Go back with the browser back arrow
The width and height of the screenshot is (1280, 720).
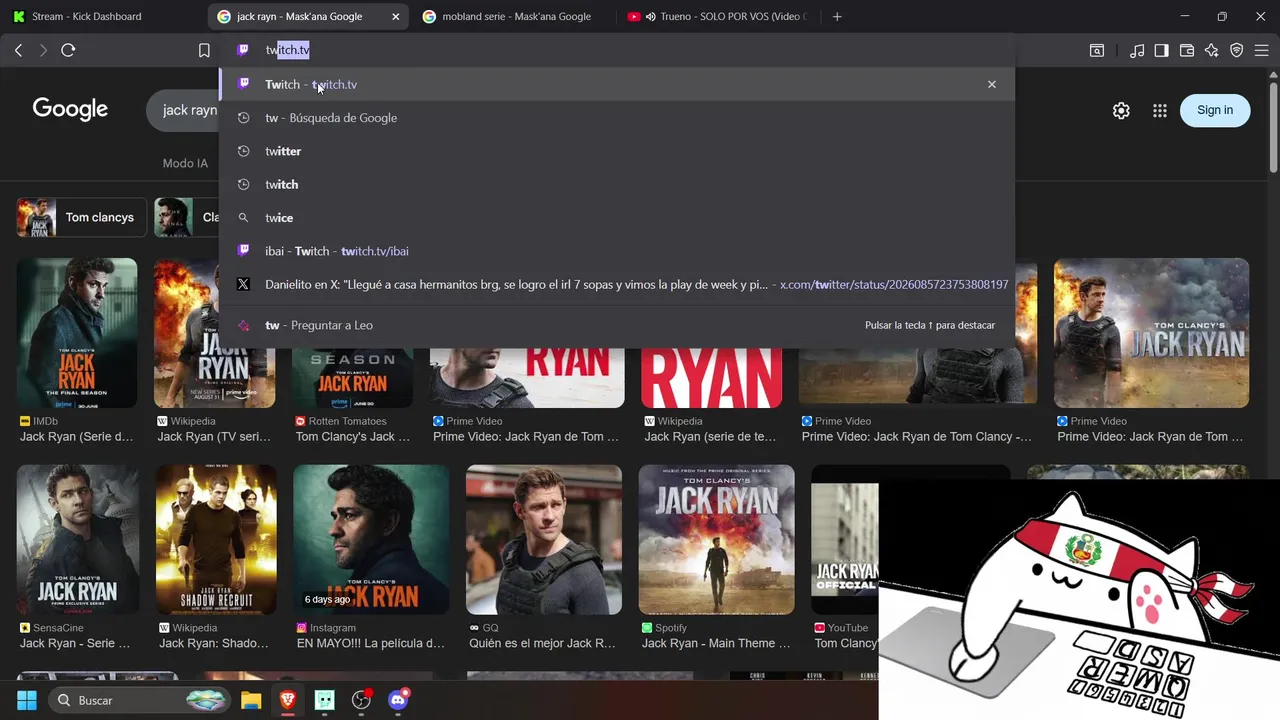coord(18,50)
